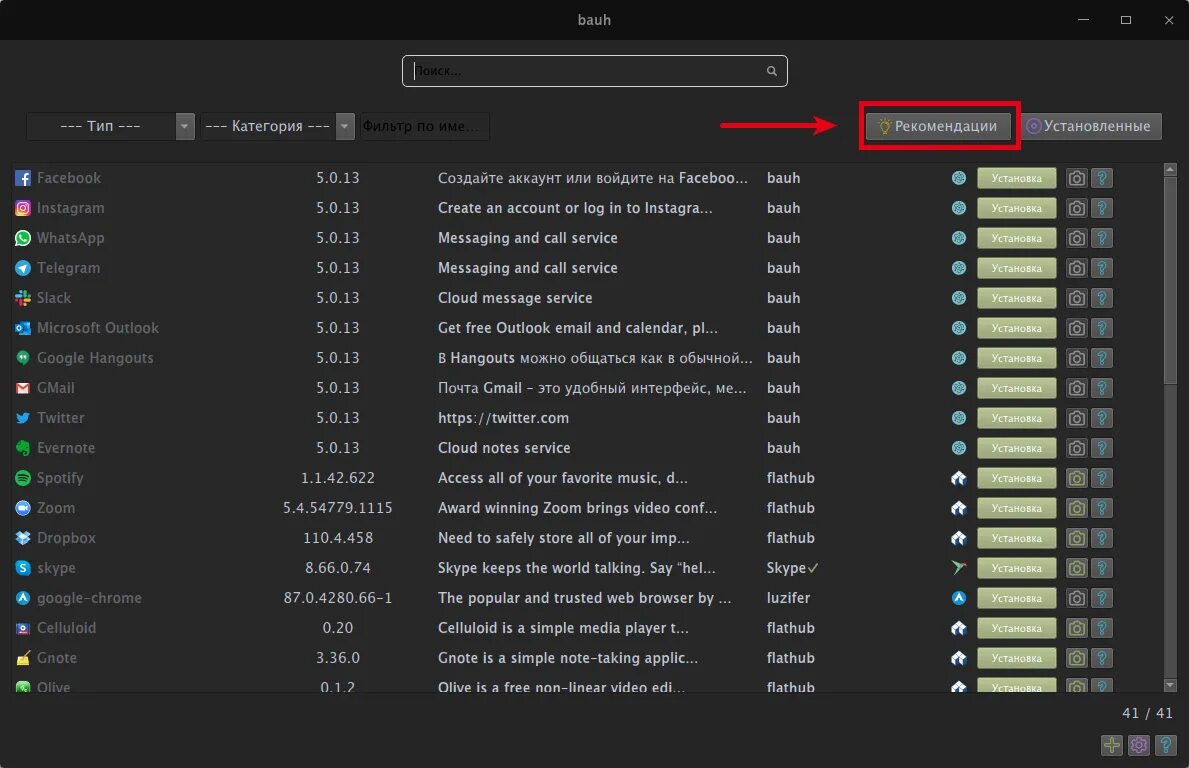Install Facebook with Установка button
Viewport: 1189px width, 768px height.
(1016, 178)
